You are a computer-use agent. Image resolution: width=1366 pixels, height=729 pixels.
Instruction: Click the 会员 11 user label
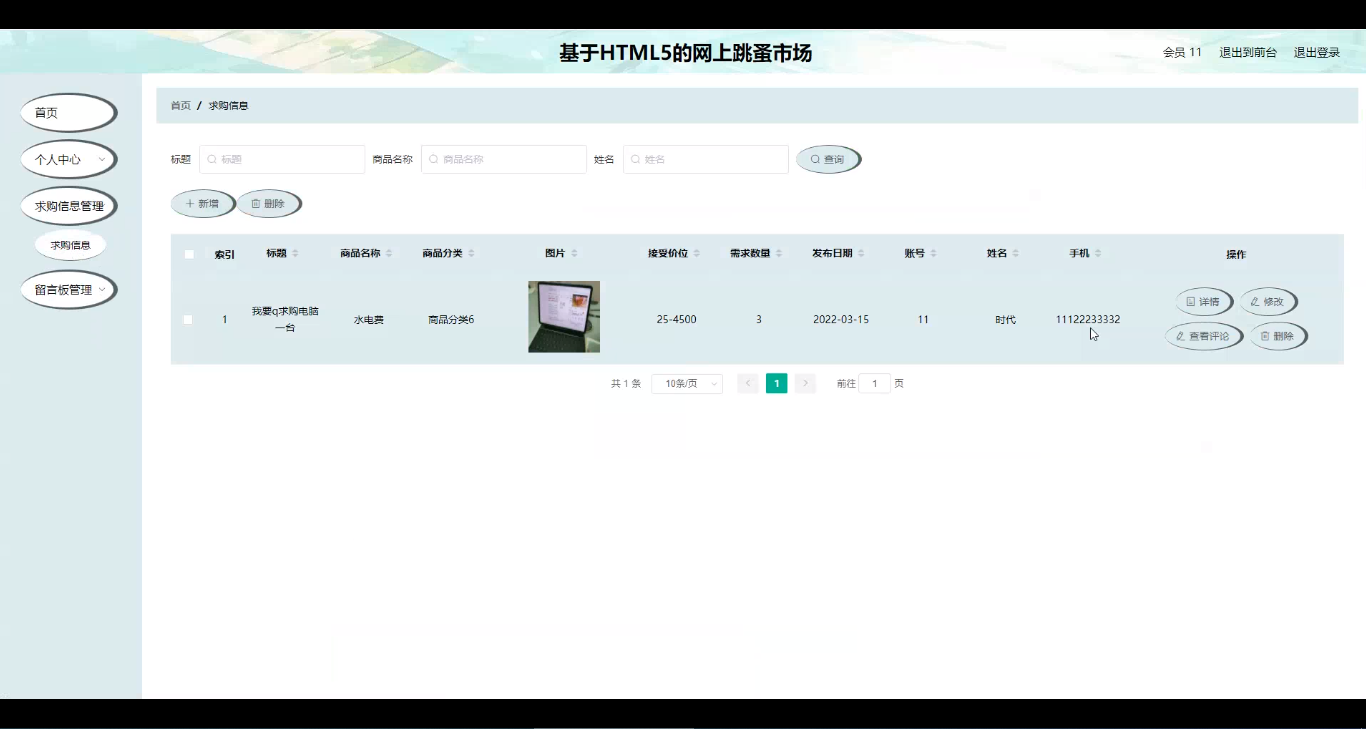click(x=1182, y=53)
